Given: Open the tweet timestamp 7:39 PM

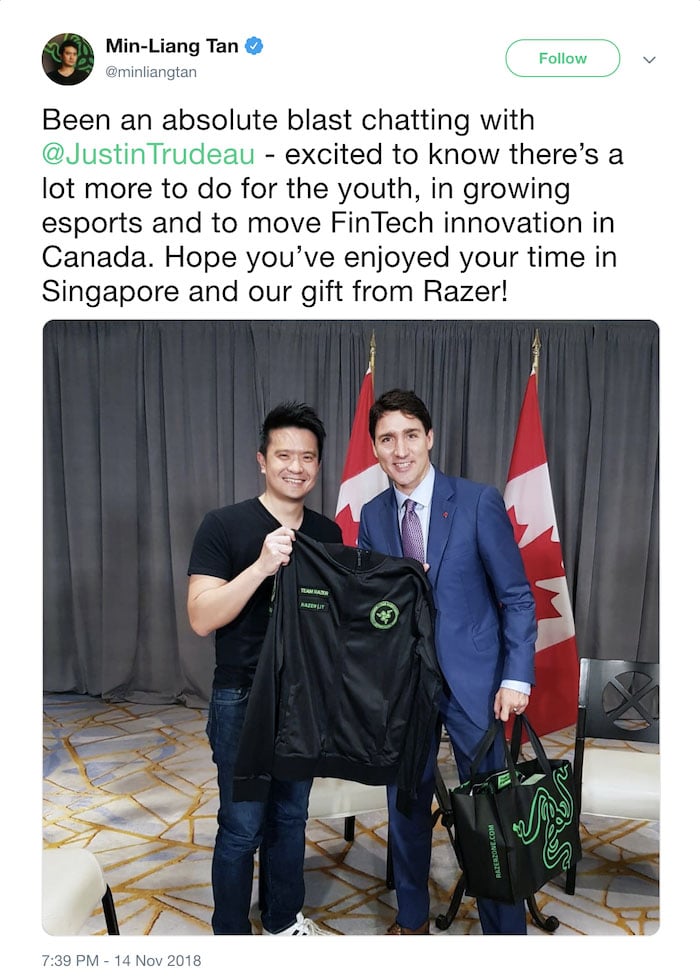Looking at the screenshot, I should click(x=70, y=960).
